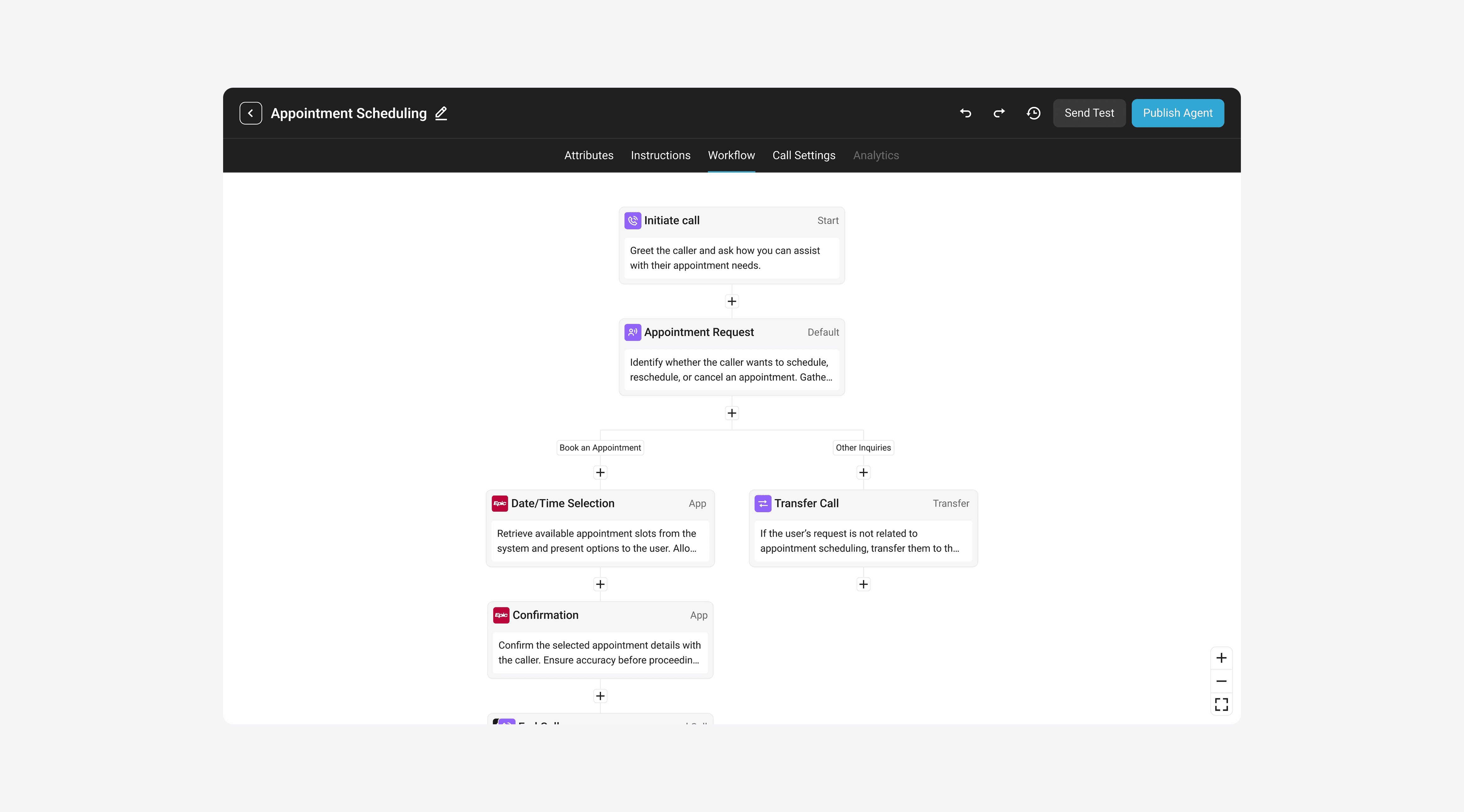
Task: Go back using the header back arrow
Action: click(x=251, y=113)
